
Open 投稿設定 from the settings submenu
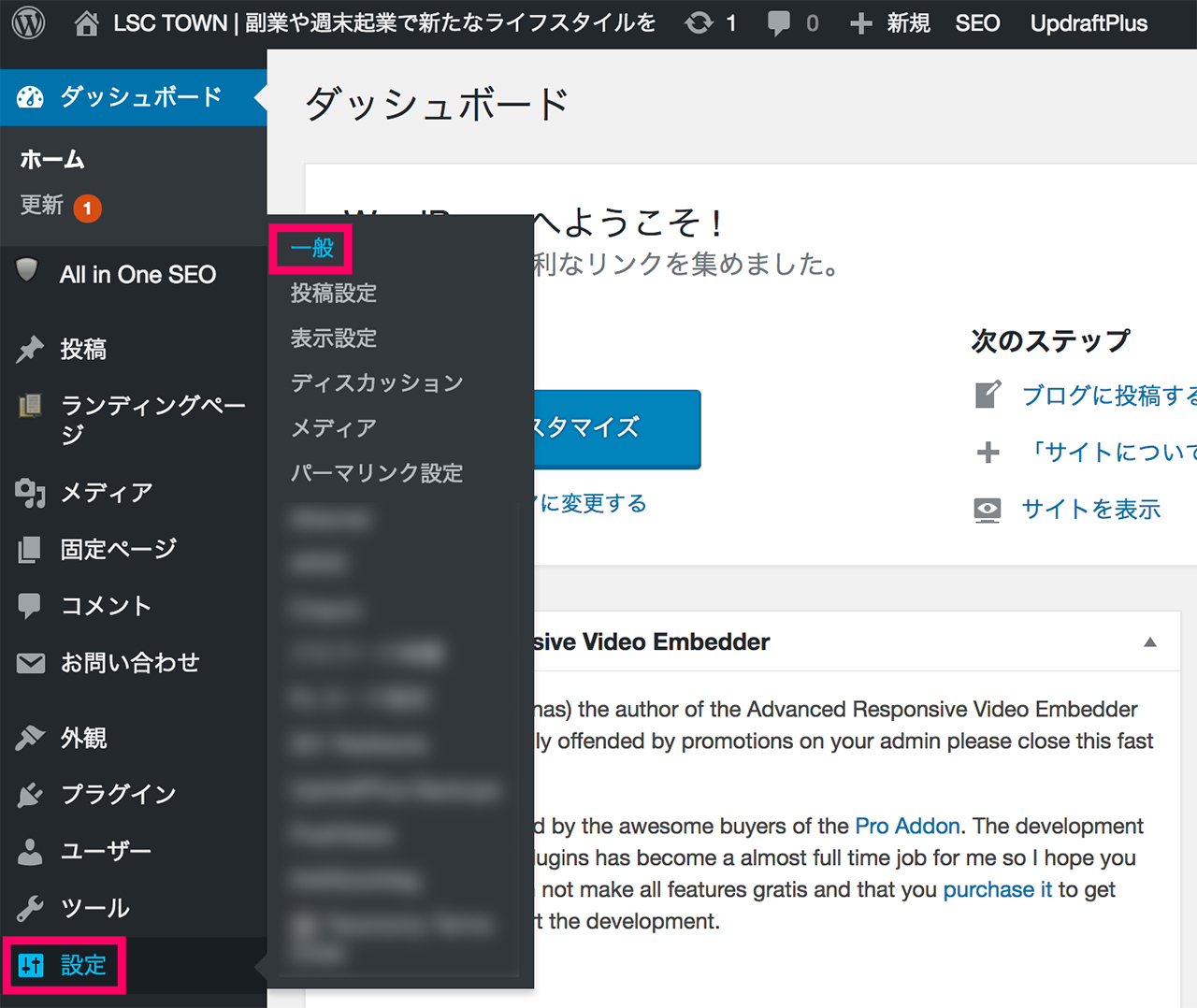[x=334, y=294]
